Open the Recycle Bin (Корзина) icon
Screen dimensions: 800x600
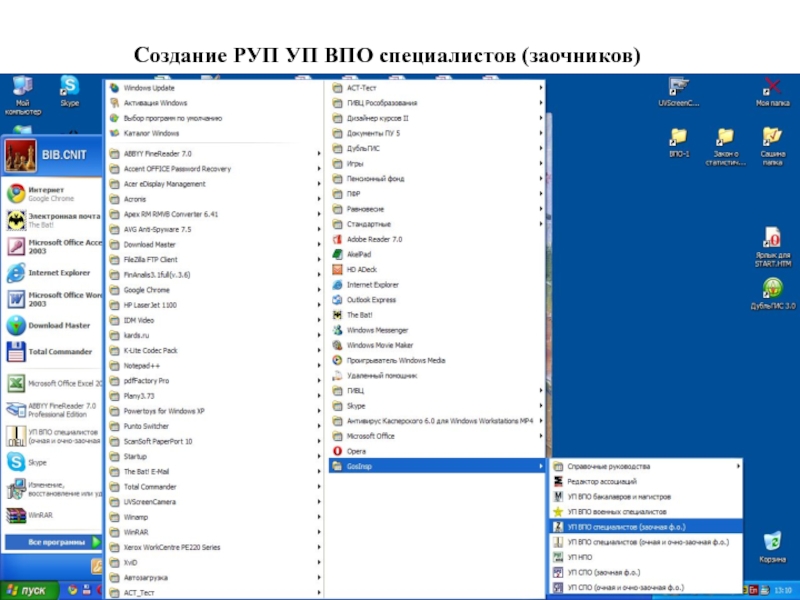(x=772, y=547)
